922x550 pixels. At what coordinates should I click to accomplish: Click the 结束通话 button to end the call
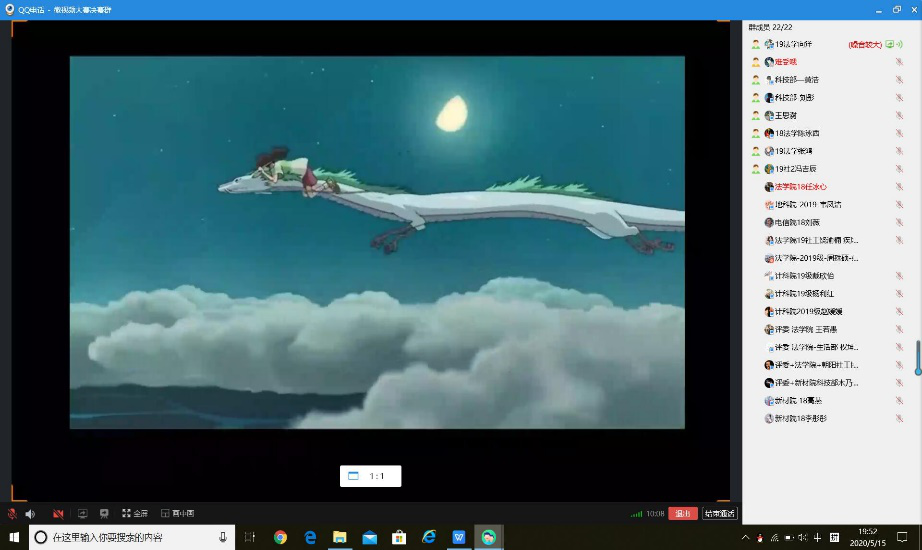coord(720,514)
